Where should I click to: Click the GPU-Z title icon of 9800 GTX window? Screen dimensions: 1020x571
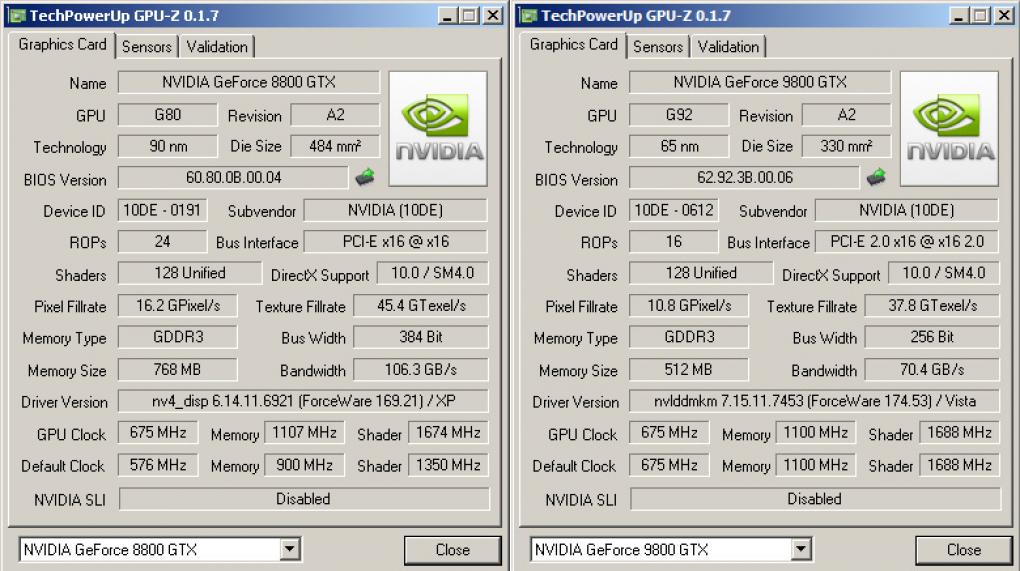click(529, 15)
